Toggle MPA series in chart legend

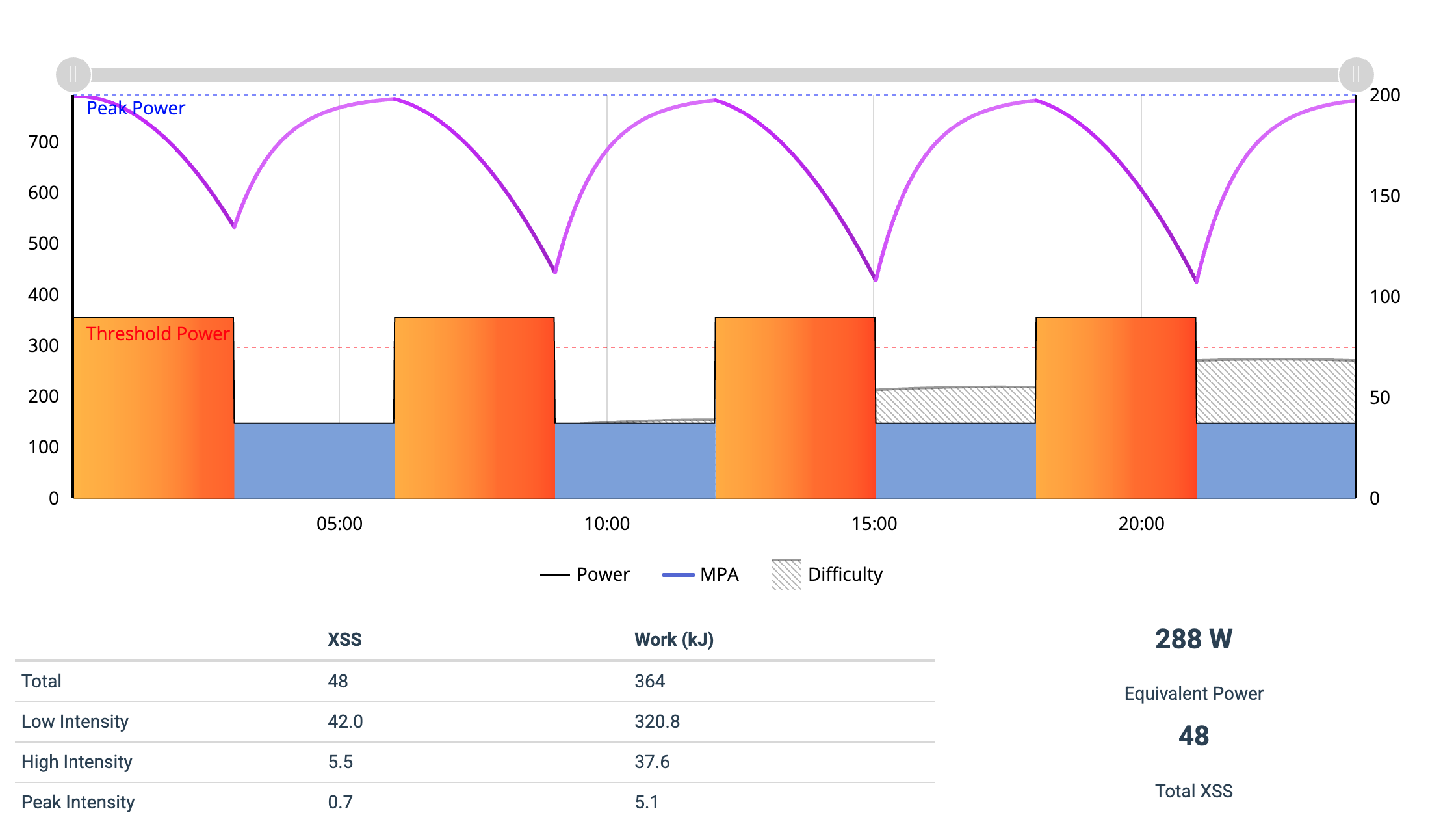[719, 574]
